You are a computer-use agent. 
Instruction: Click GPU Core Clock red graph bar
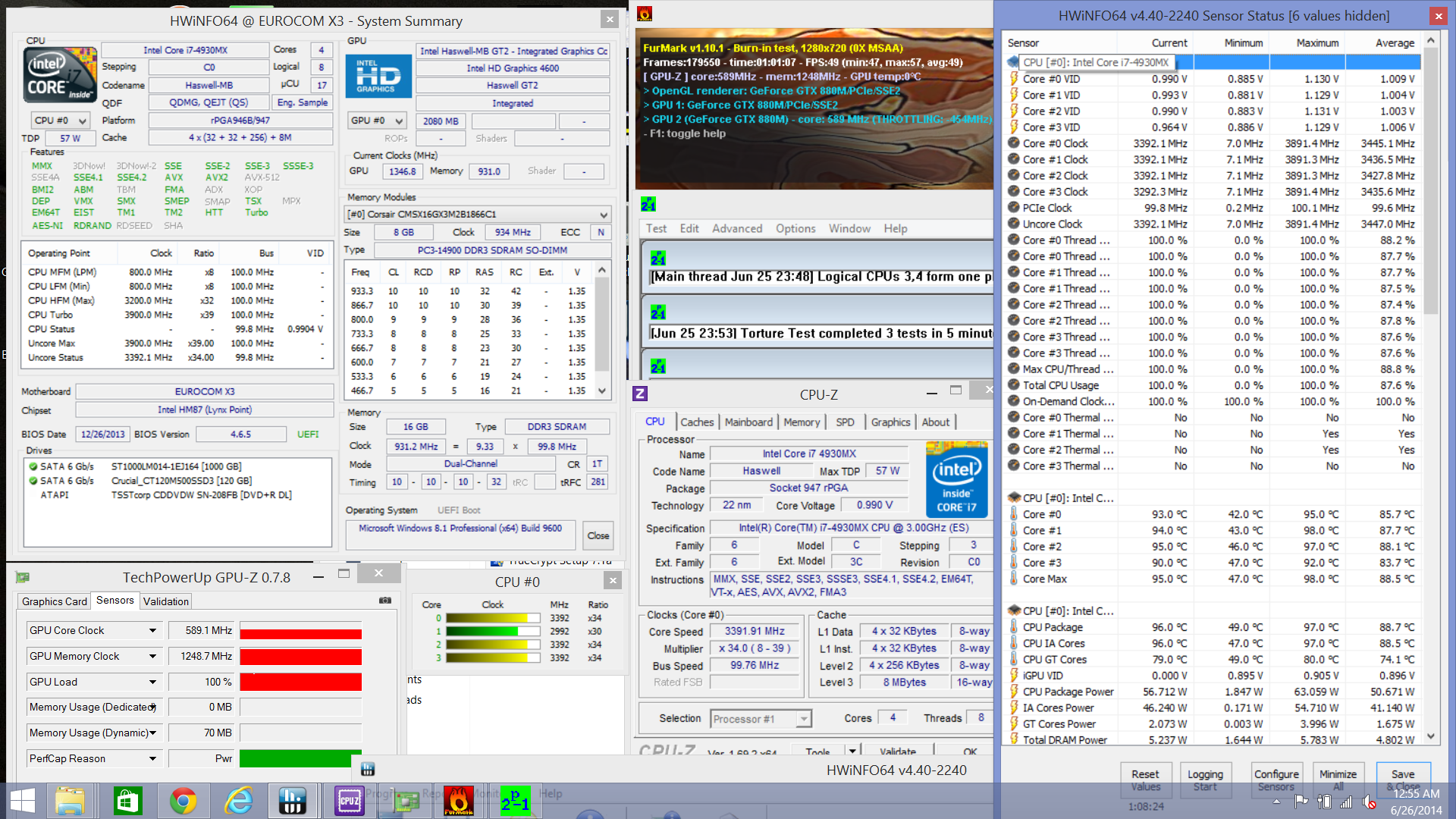301,631
